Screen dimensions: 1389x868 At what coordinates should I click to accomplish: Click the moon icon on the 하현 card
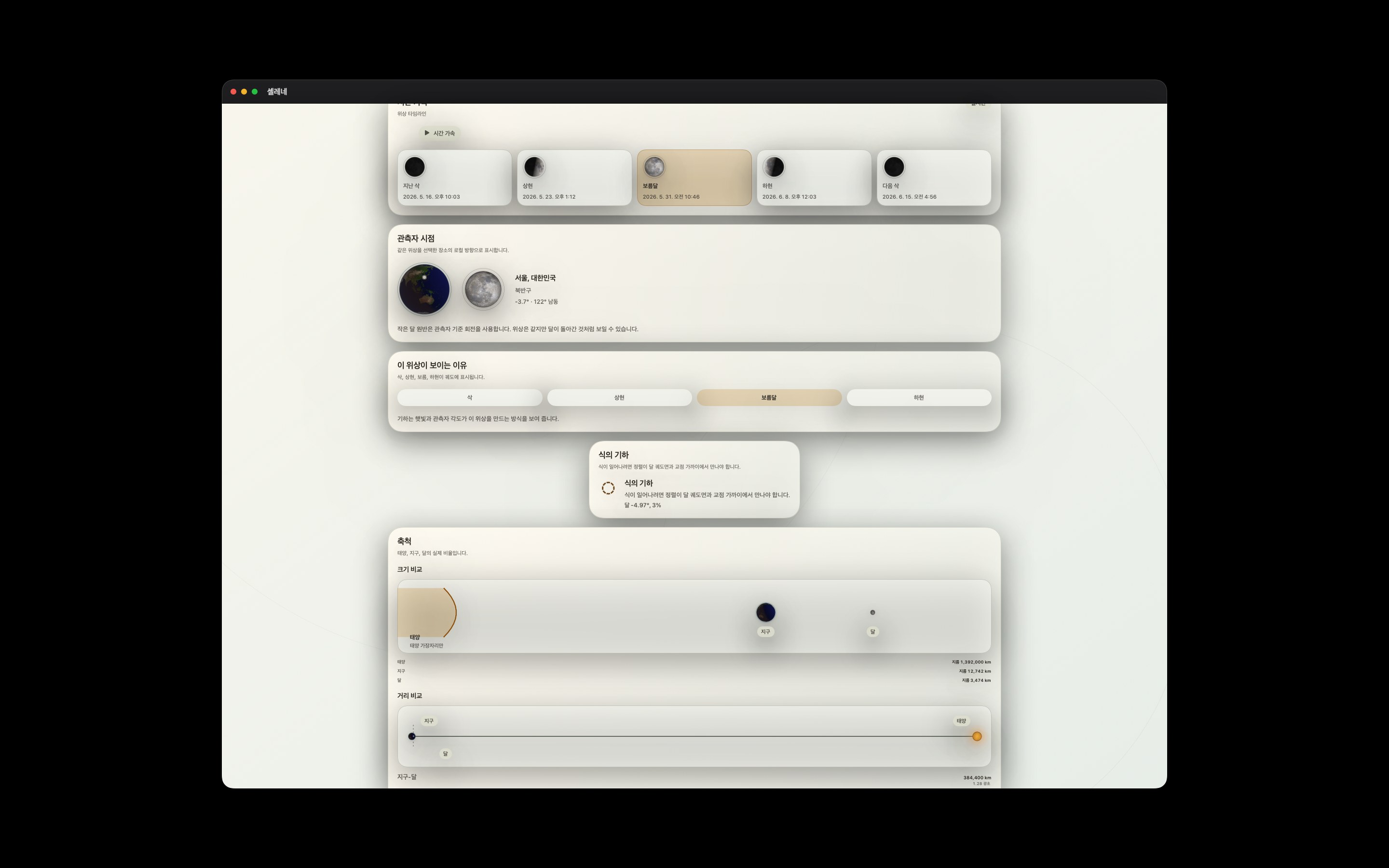(x=774, y=167)
